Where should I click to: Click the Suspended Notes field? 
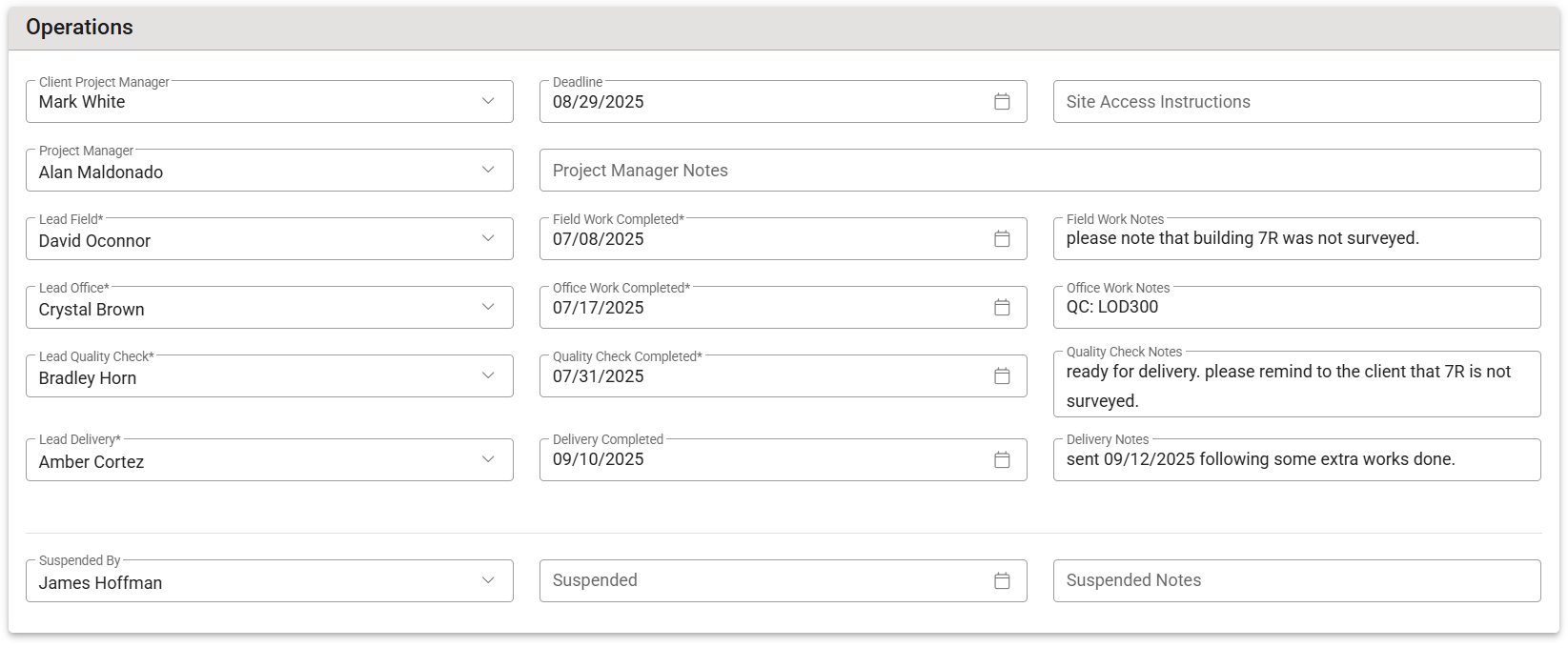point(1296,581)
